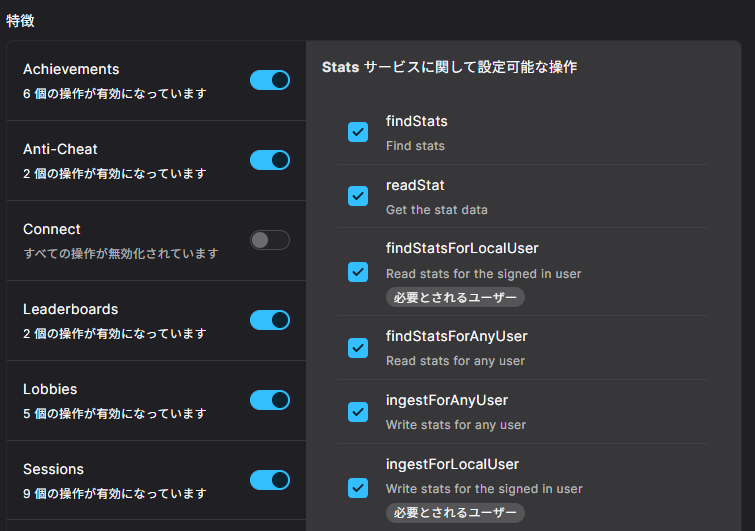Click the required-user badge under ingestForLocalUser
The height and width of the screenshot is (531, 755).
(x=455, y=513)
